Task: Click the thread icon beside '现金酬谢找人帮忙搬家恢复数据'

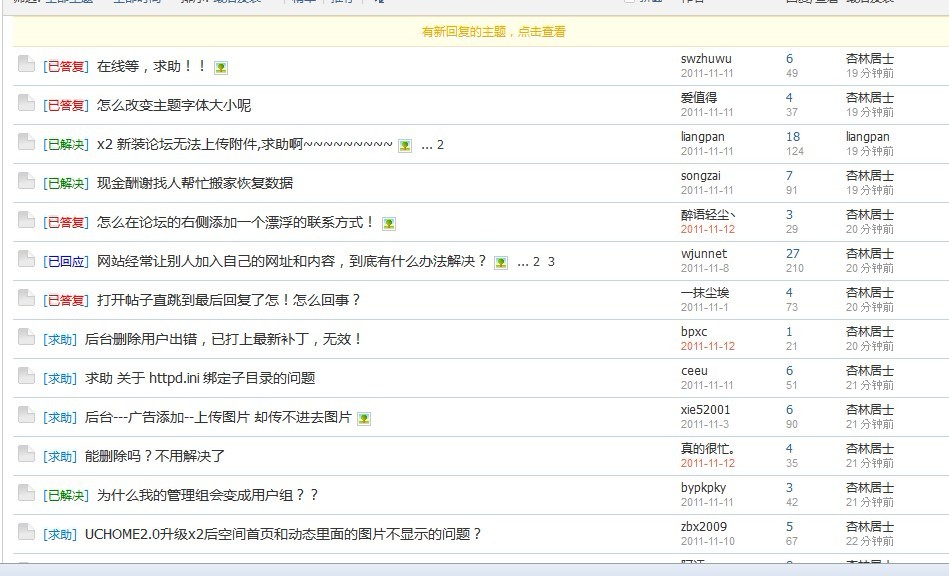Action: tap(26, 181)
